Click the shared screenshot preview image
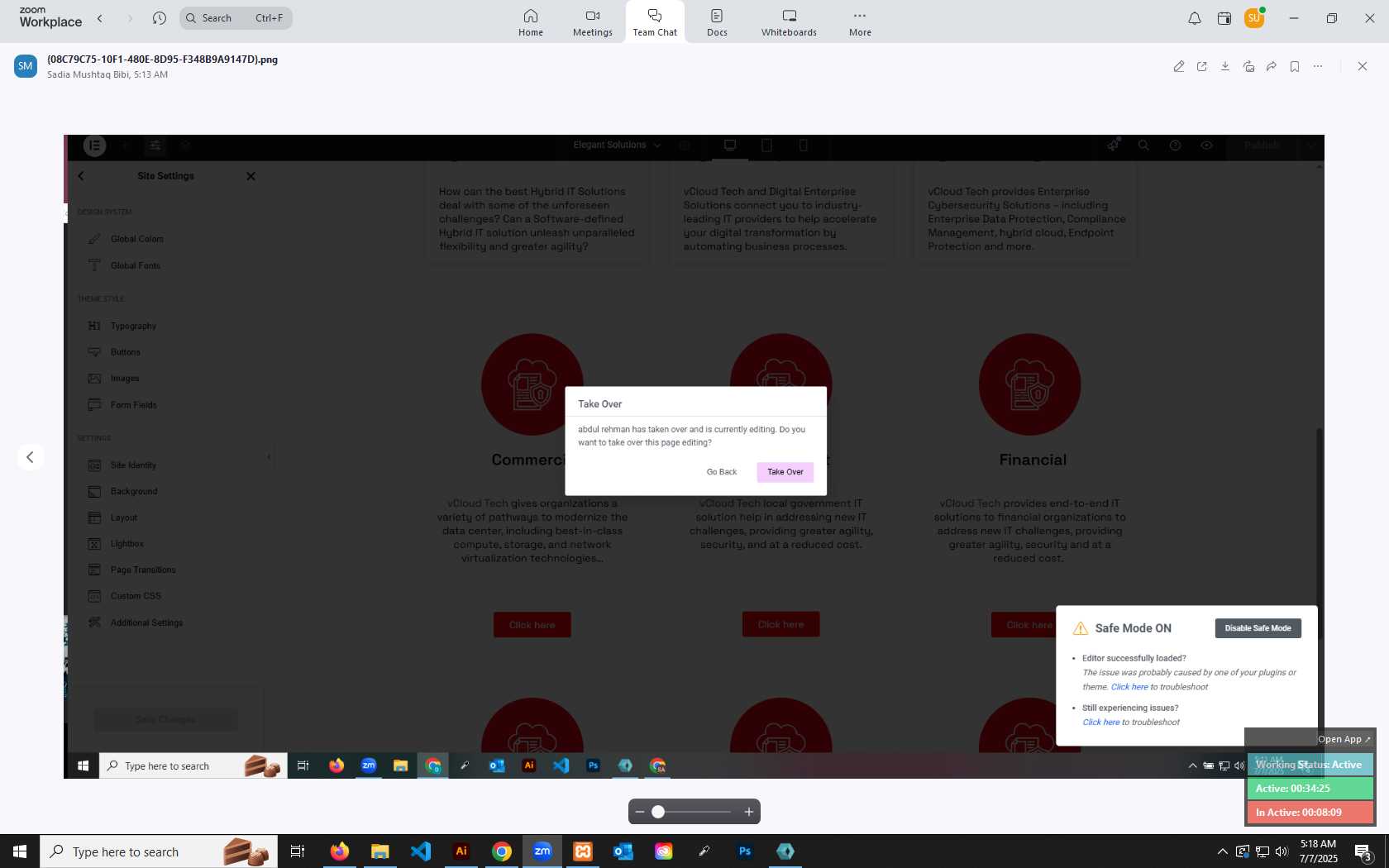This screenshot has height=868, width=1389. click(694, 456)
